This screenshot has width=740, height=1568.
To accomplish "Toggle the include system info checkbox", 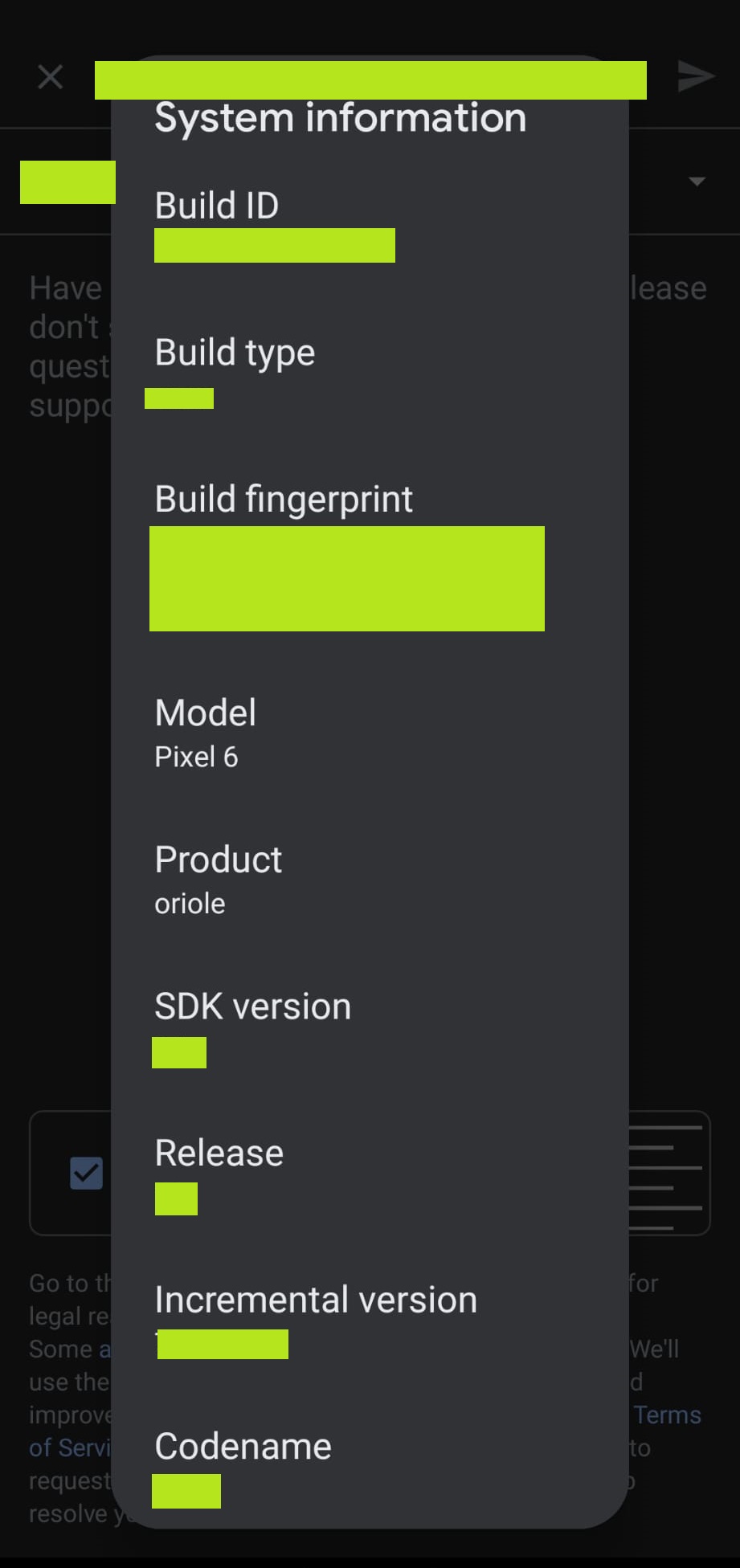I will pos(86,1173).
